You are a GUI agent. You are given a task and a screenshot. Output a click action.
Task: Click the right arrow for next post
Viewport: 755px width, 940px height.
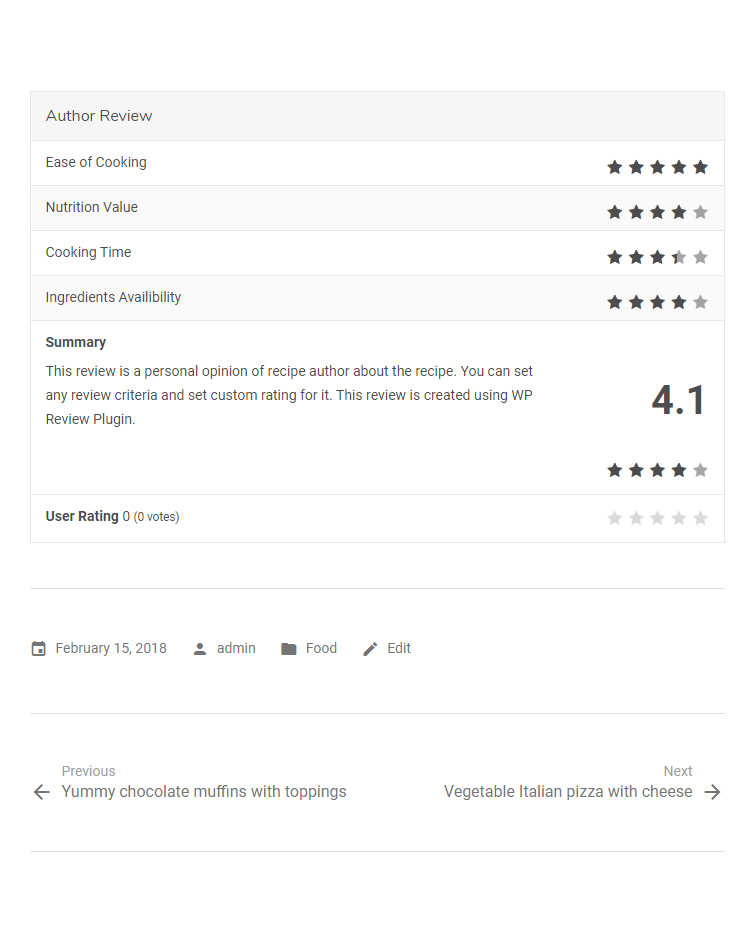[712, 793]
